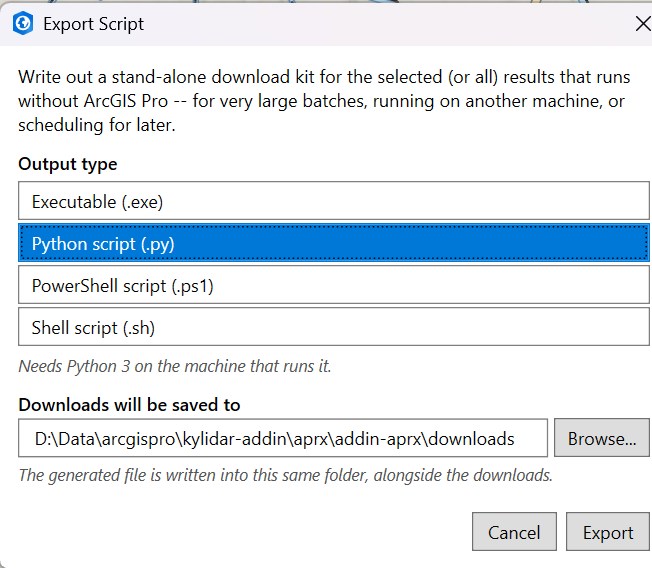Click the downloads folder path field
652x568 pixels.
point(283,438)
